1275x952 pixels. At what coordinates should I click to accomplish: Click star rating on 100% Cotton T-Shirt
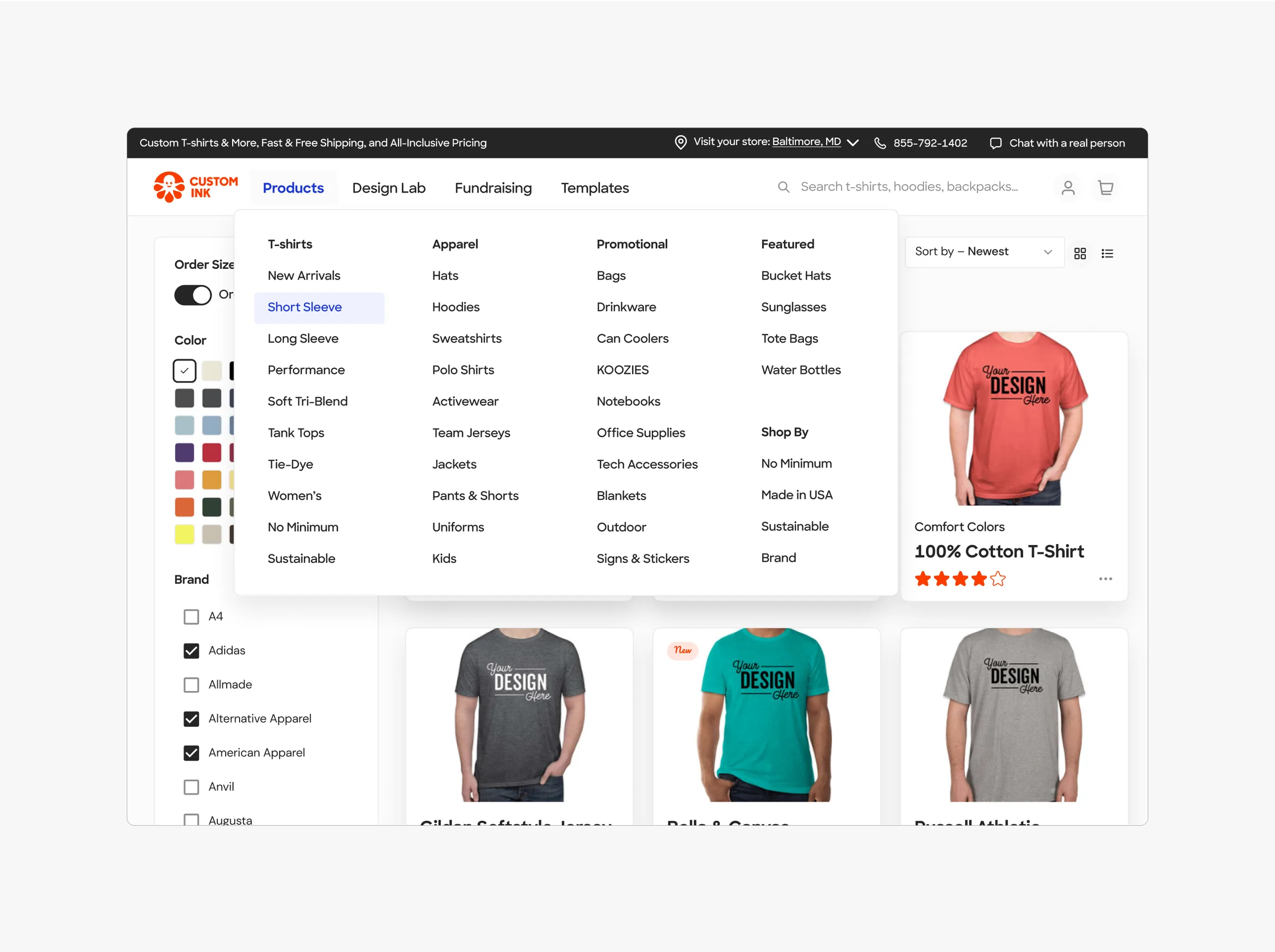tap(960, 579)
